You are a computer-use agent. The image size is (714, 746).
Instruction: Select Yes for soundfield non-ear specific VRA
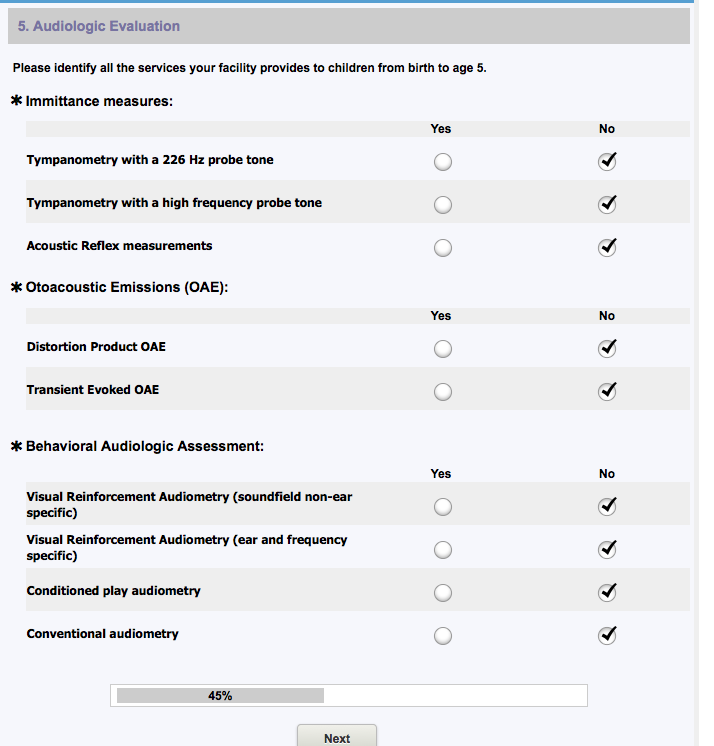click(x=443, y=507)
